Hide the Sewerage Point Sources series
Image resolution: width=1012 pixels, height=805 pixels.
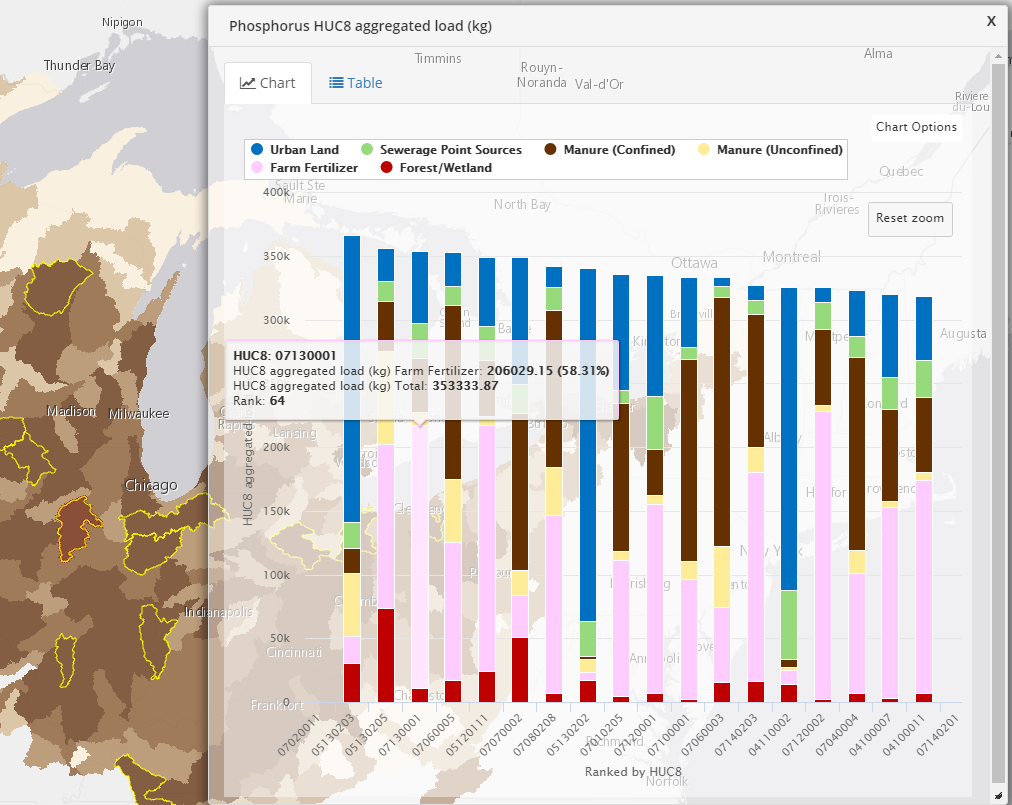450,150
